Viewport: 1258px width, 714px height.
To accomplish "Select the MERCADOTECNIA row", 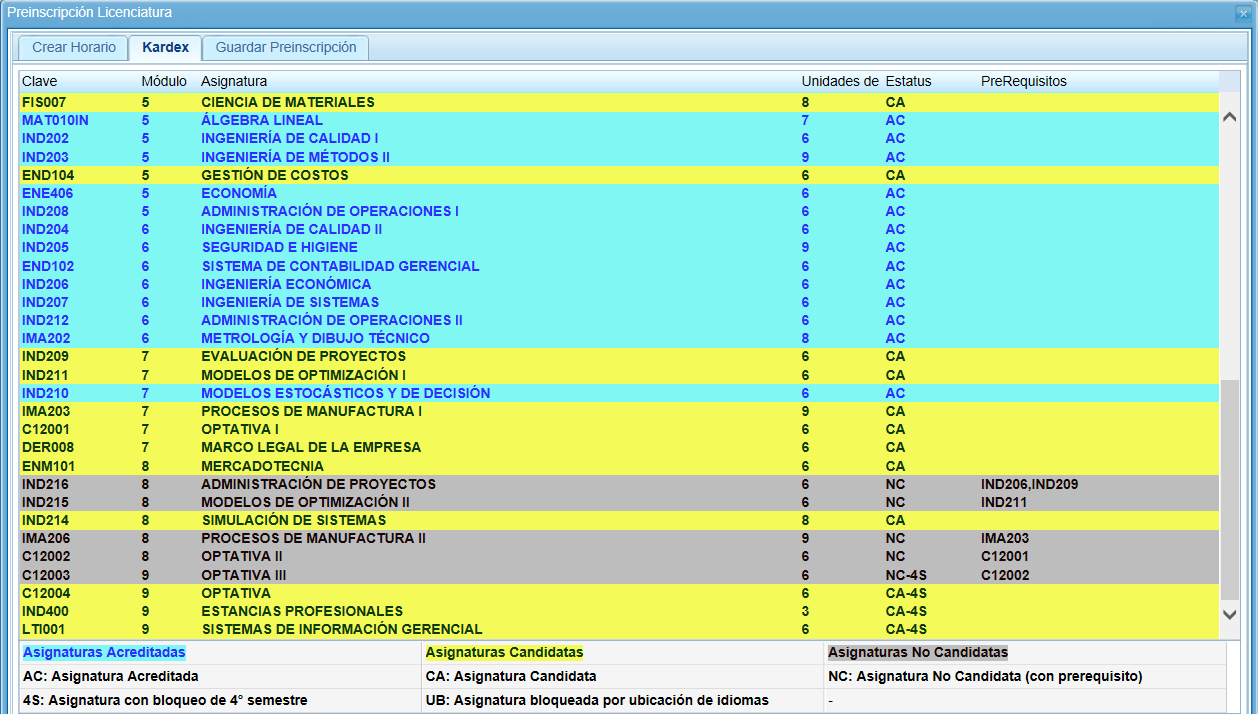I will coord(400,465).
